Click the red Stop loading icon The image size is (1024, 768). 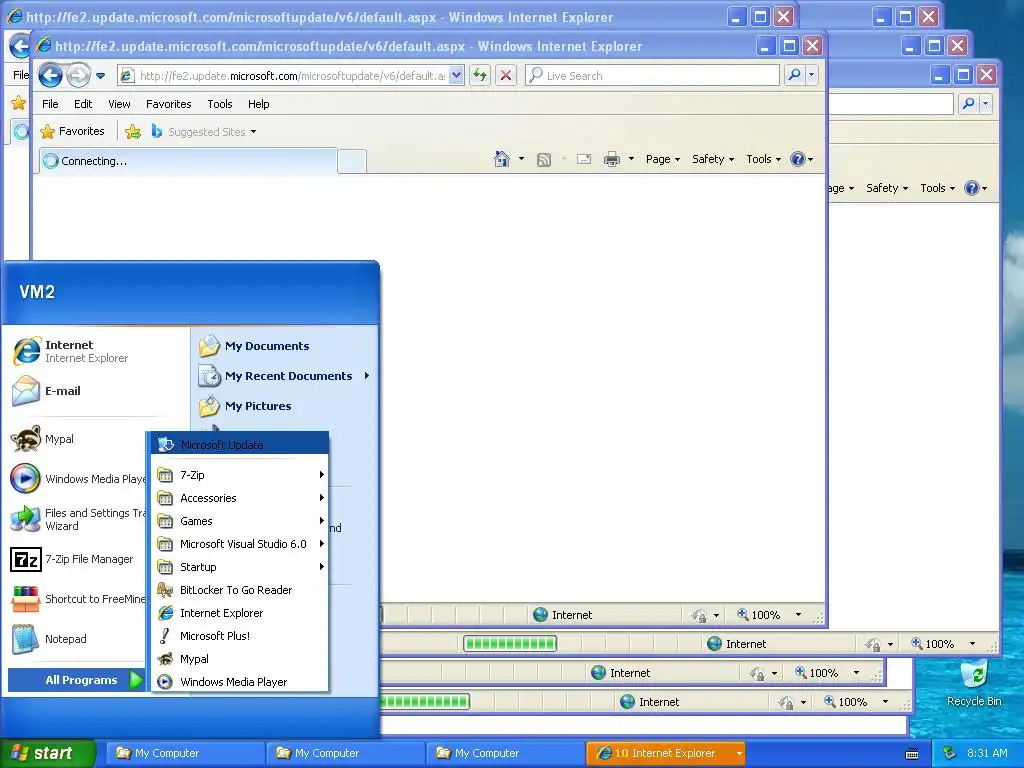[505, 75]
